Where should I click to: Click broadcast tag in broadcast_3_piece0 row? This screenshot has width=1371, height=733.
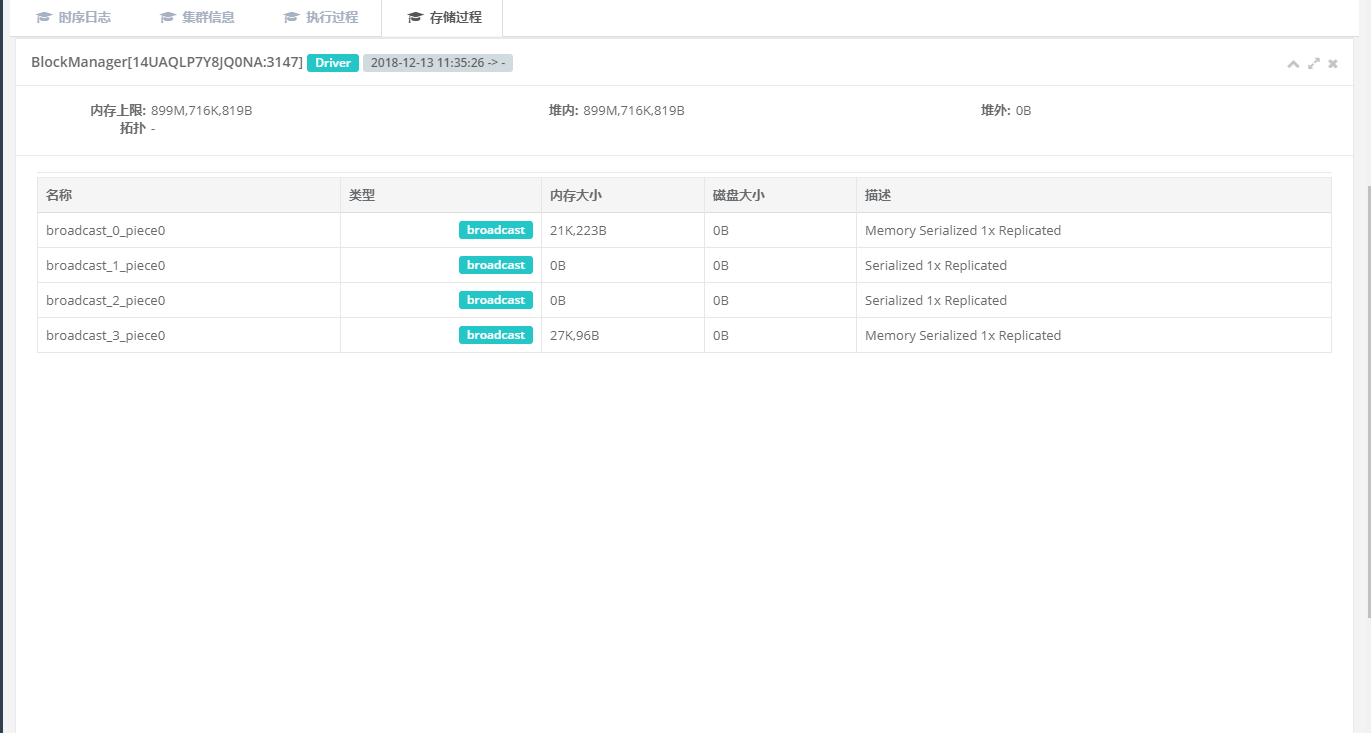pyautogui.click(x=496, y=335)
